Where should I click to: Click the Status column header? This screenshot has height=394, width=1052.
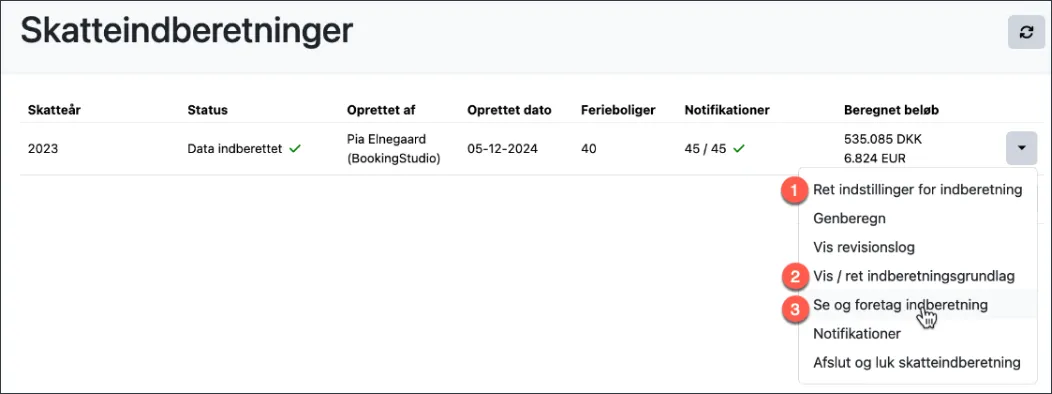pos(207,110)
